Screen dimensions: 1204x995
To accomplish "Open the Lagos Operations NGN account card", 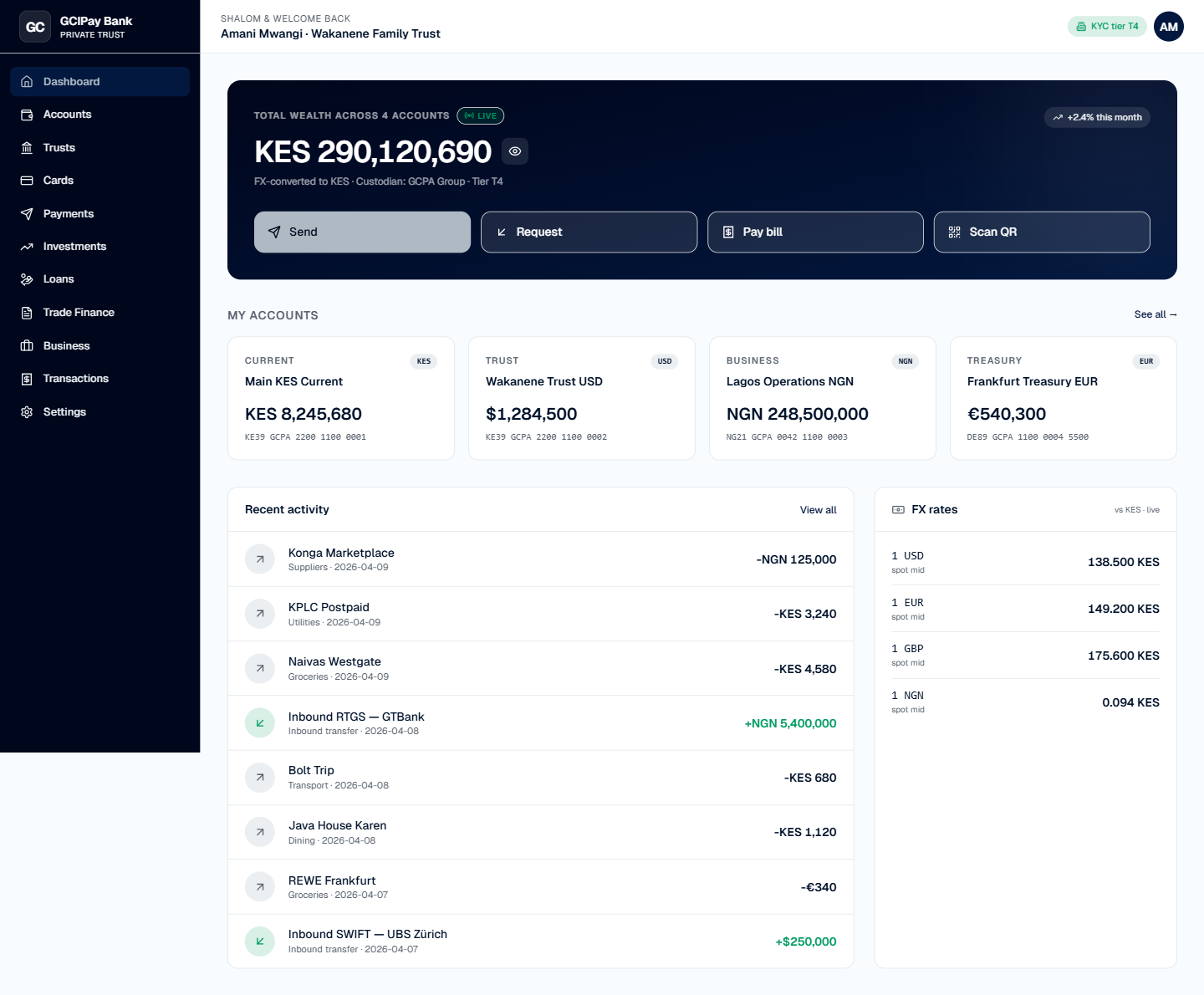I will 823,399.
